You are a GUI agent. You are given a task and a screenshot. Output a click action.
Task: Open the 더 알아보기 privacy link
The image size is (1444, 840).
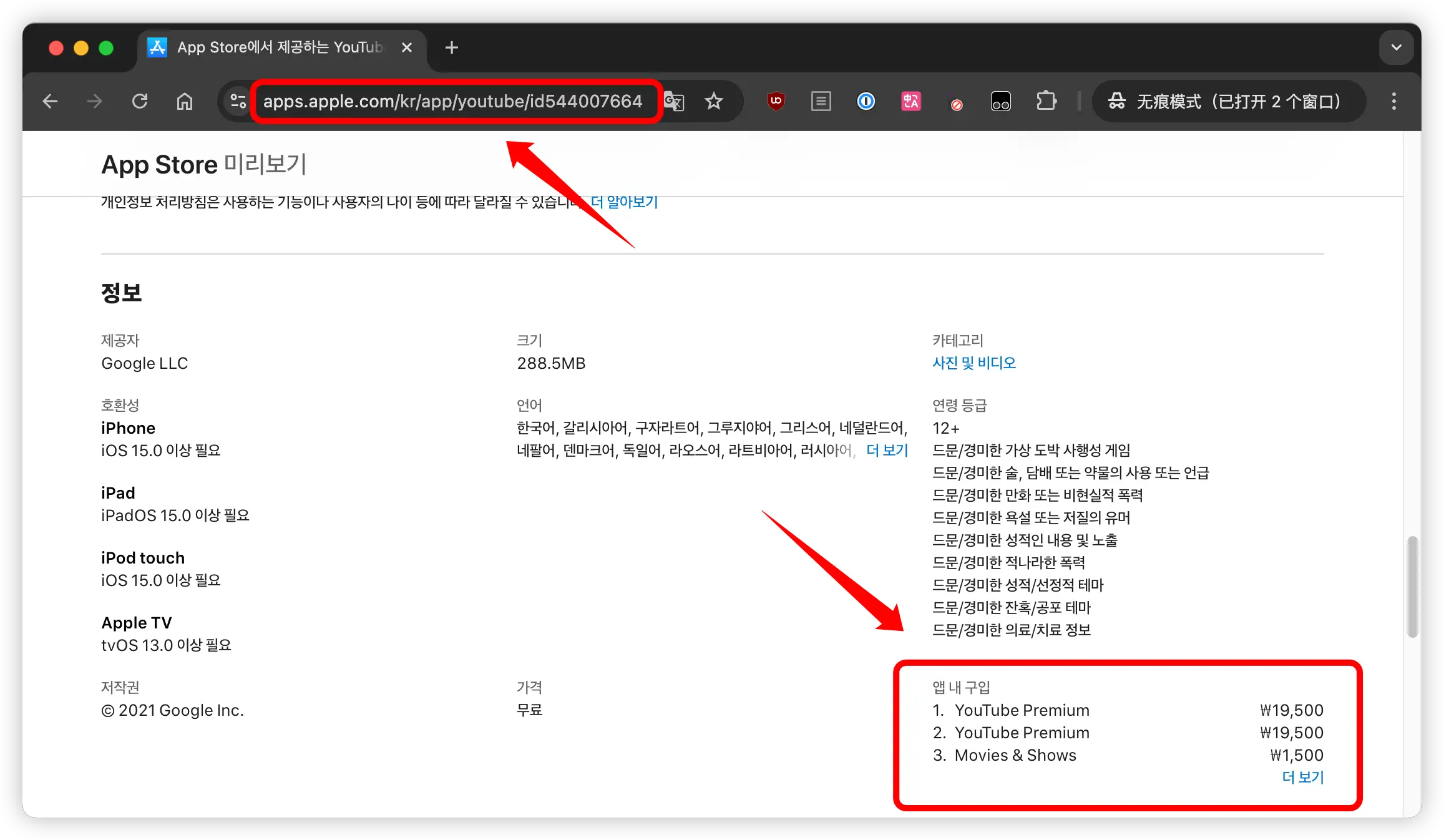click(624, 202)
